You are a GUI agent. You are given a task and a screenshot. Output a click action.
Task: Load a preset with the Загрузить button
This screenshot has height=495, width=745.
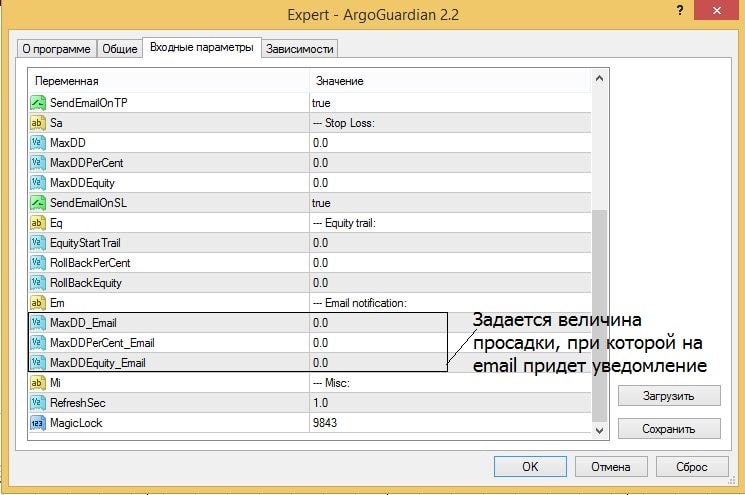[669, 396]
